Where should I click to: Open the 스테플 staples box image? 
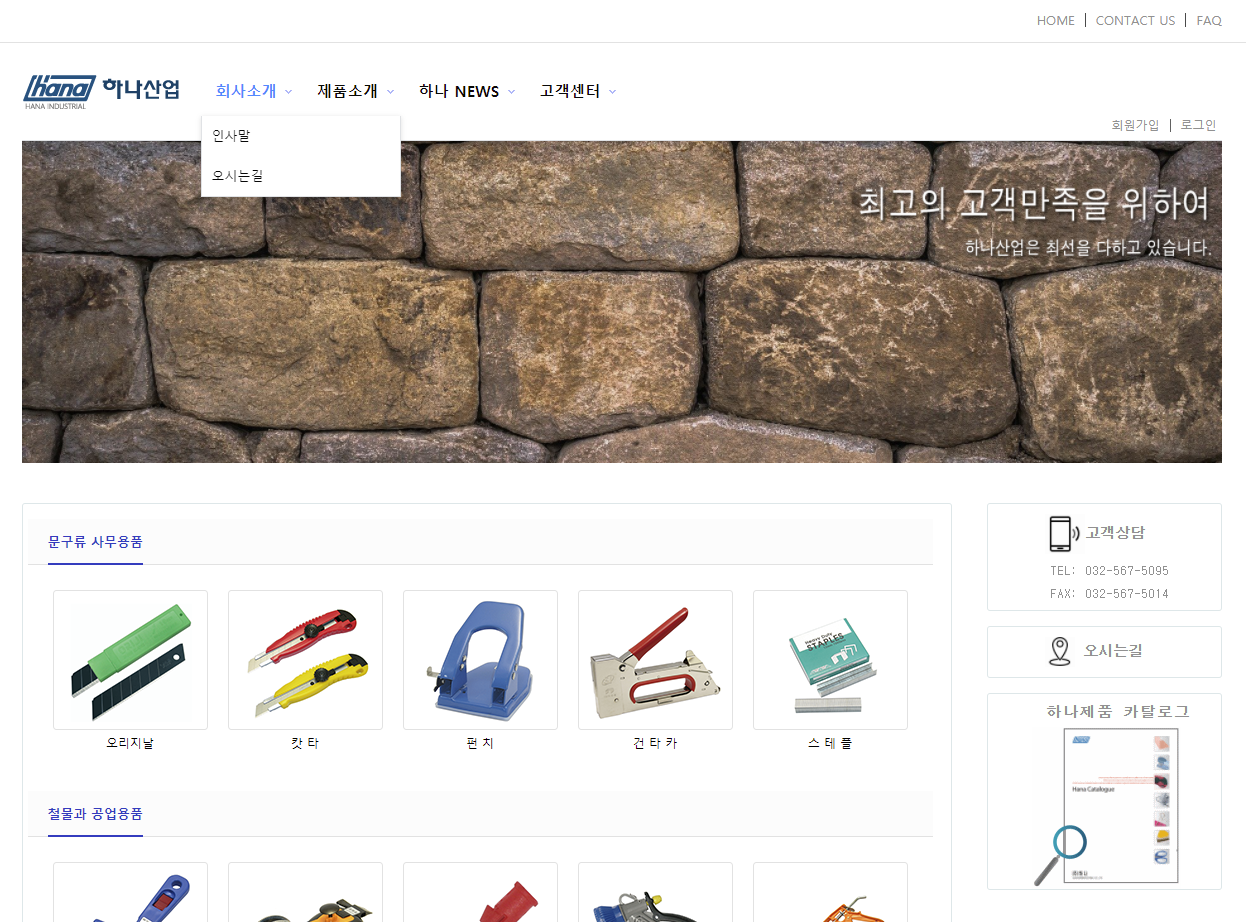click(830, 660)
